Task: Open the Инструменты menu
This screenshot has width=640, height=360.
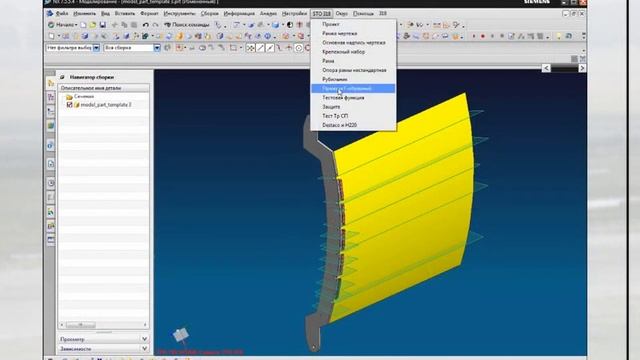Action: tap(179, 13)
